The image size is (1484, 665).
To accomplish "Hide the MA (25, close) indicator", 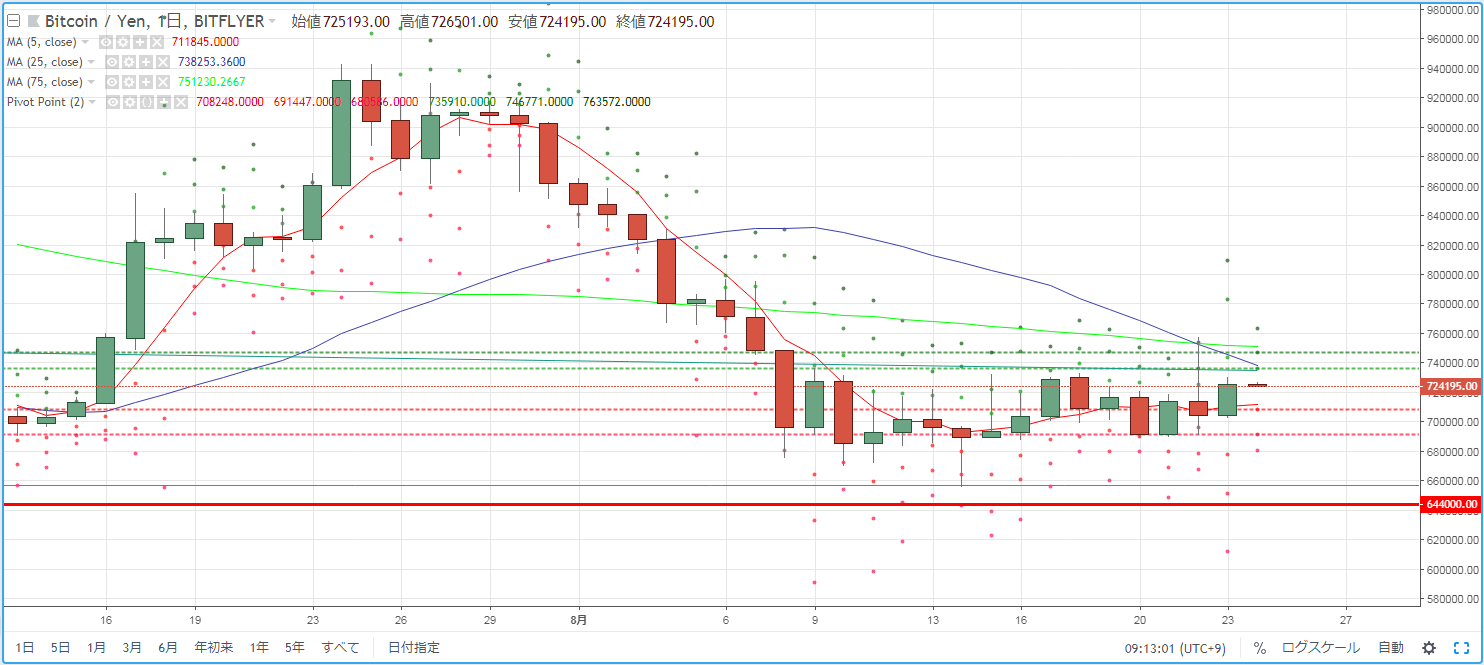I will coord(112,62).
